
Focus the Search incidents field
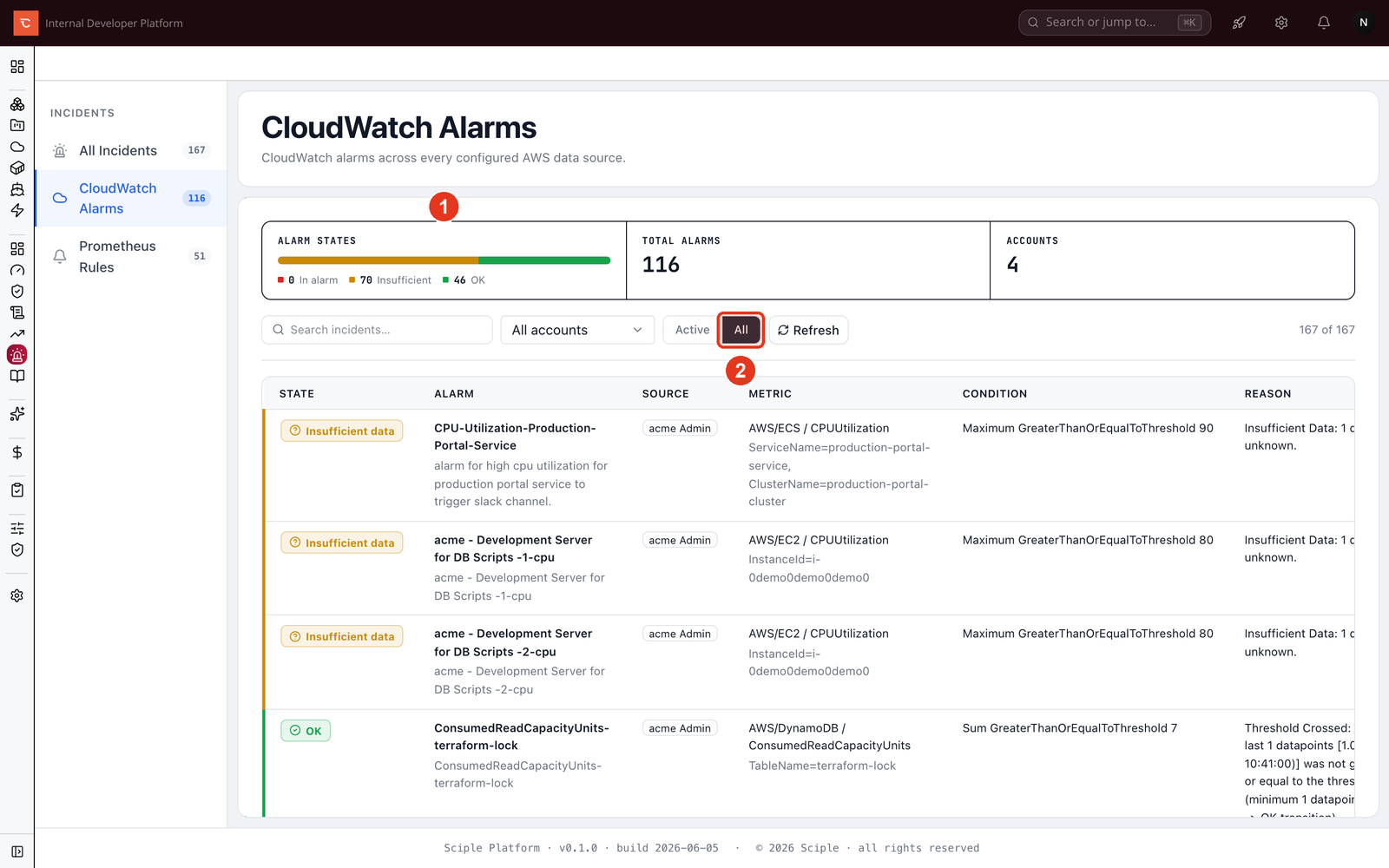coord(377,330)
